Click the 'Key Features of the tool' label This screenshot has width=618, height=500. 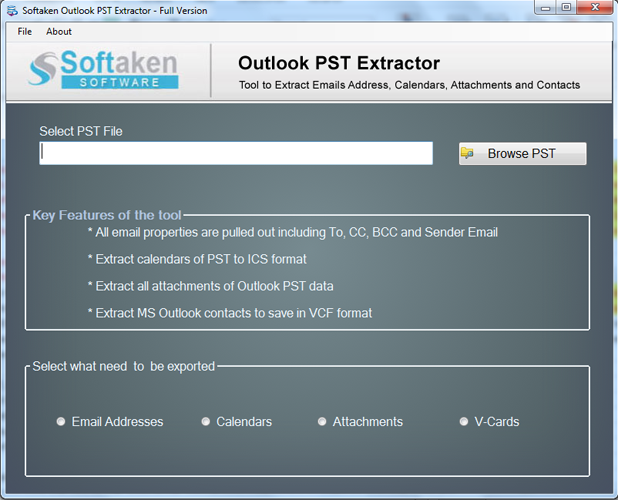click(107, 215)
